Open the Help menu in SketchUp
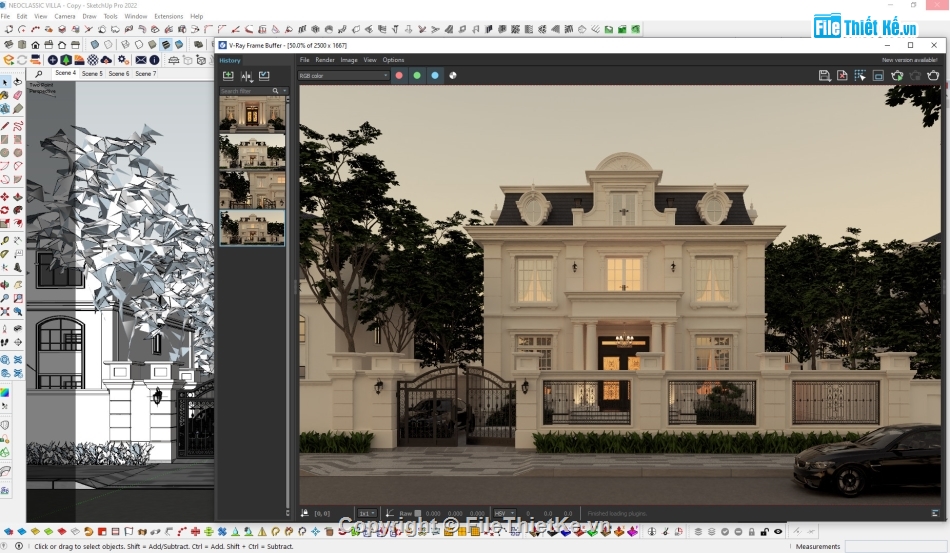Viewport: 950px width, 553px height. (196, 16)
